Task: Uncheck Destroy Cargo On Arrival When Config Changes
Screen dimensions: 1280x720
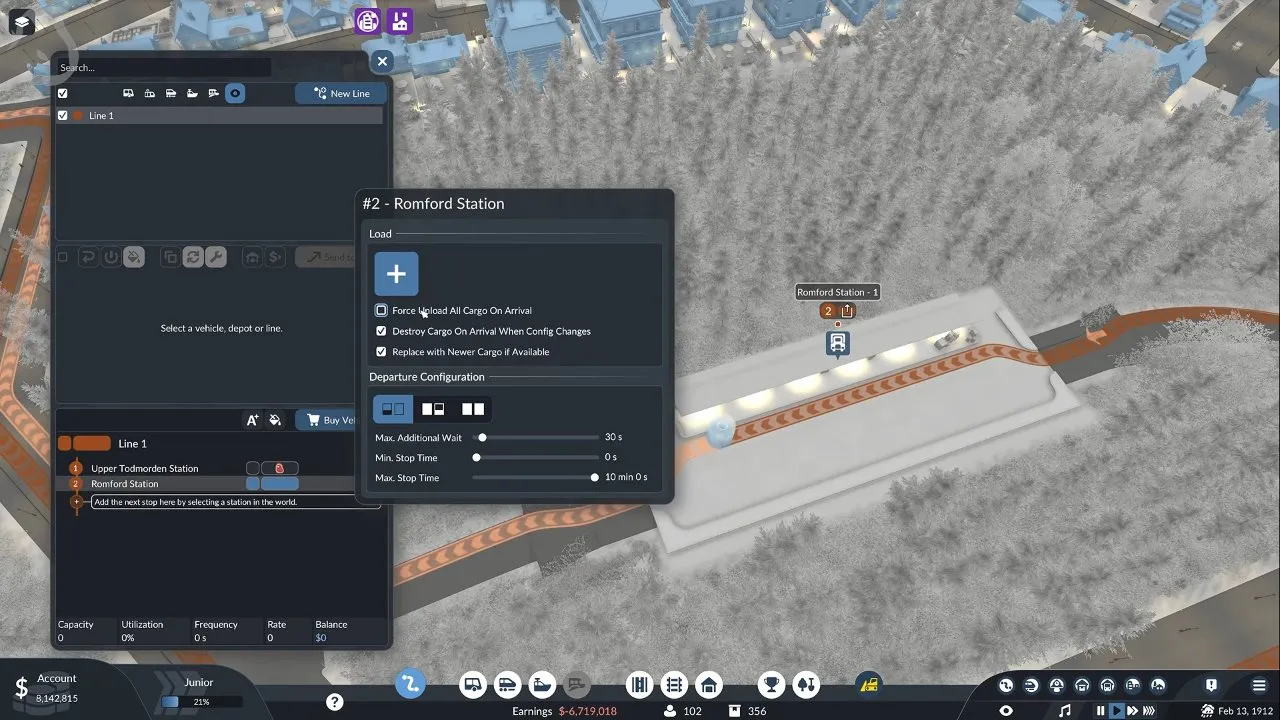Action: coord(381,331)
